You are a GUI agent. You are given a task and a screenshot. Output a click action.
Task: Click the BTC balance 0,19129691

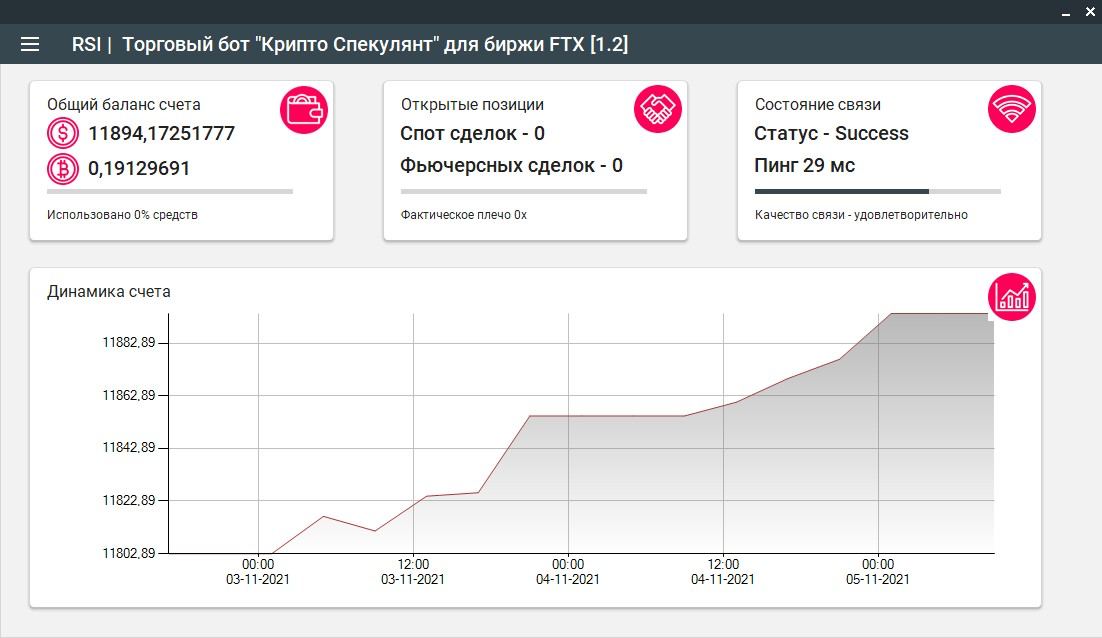(x=139, y=169)
